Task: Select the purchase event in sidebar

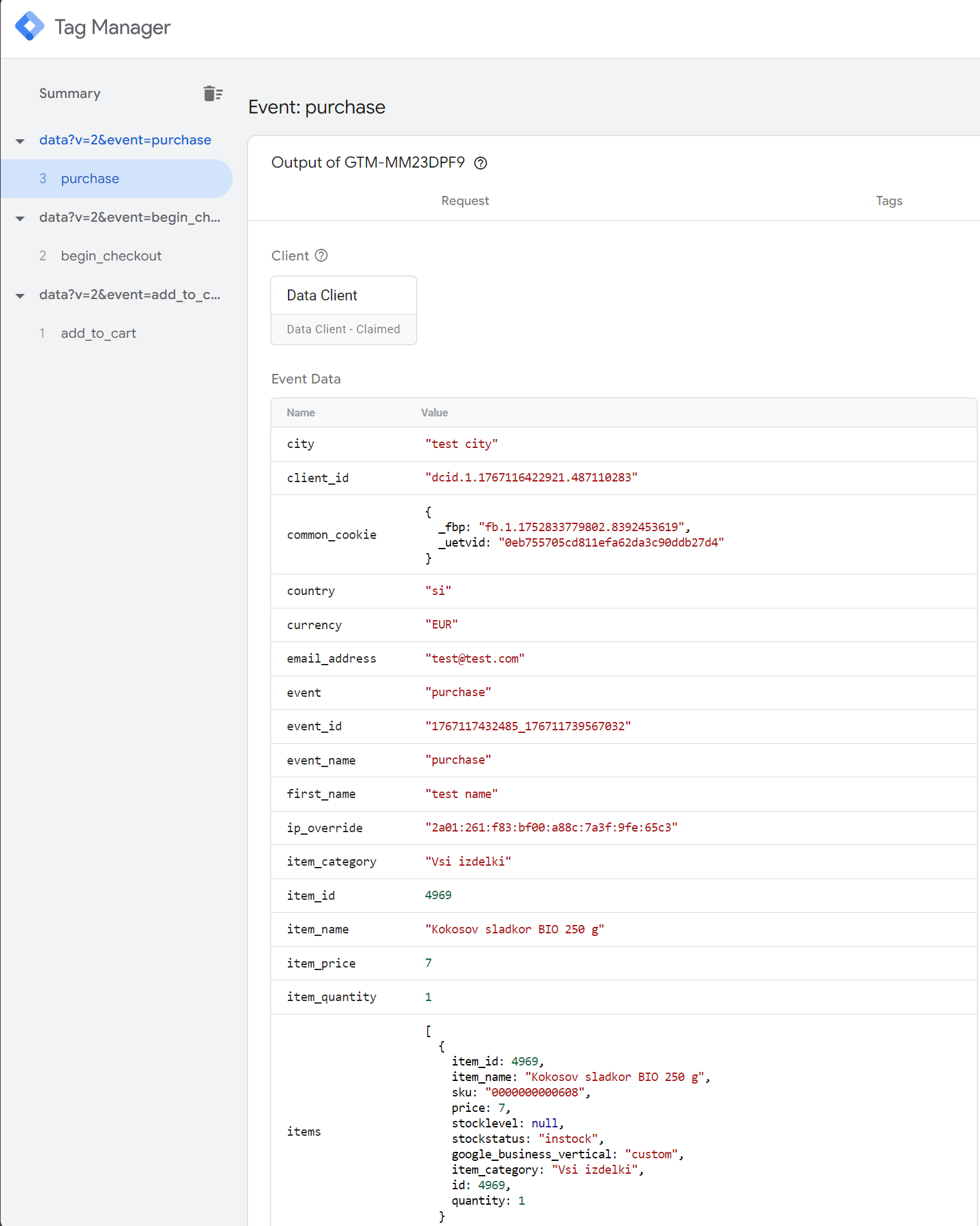Action: pyautogui.click(x=90, y=179)
